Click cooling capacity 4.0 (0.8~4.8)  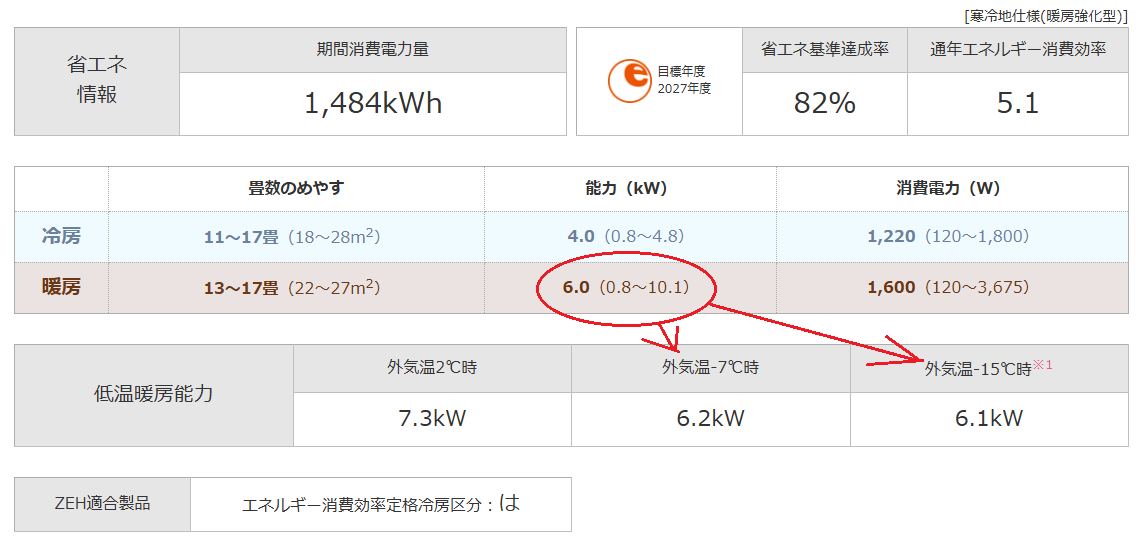click(625, 236)
